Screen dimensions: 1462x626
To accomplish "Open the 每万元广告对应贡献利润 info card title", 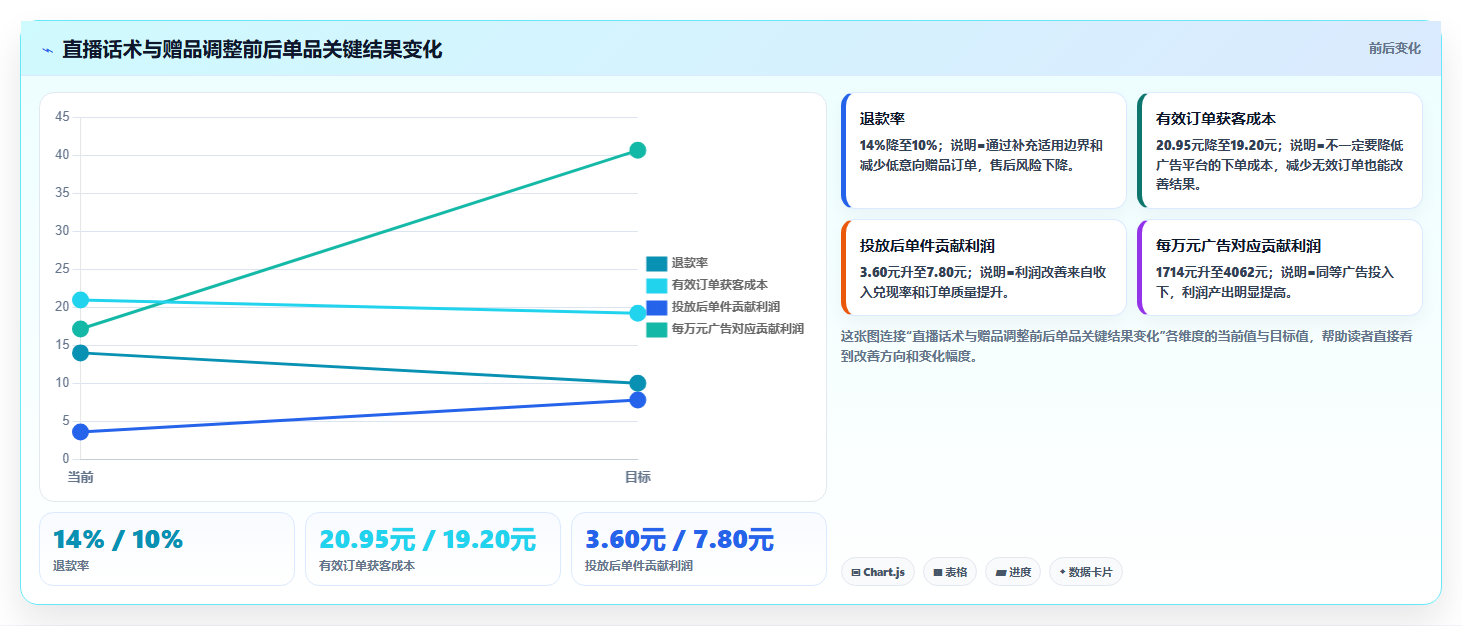I will 1238,246.
